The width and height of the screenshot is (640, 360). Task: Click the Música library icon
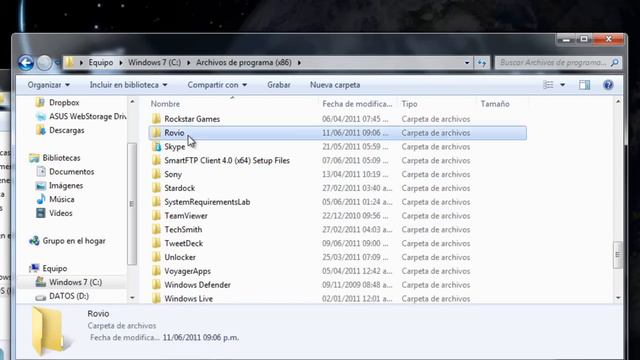click(x=40, y=199)
